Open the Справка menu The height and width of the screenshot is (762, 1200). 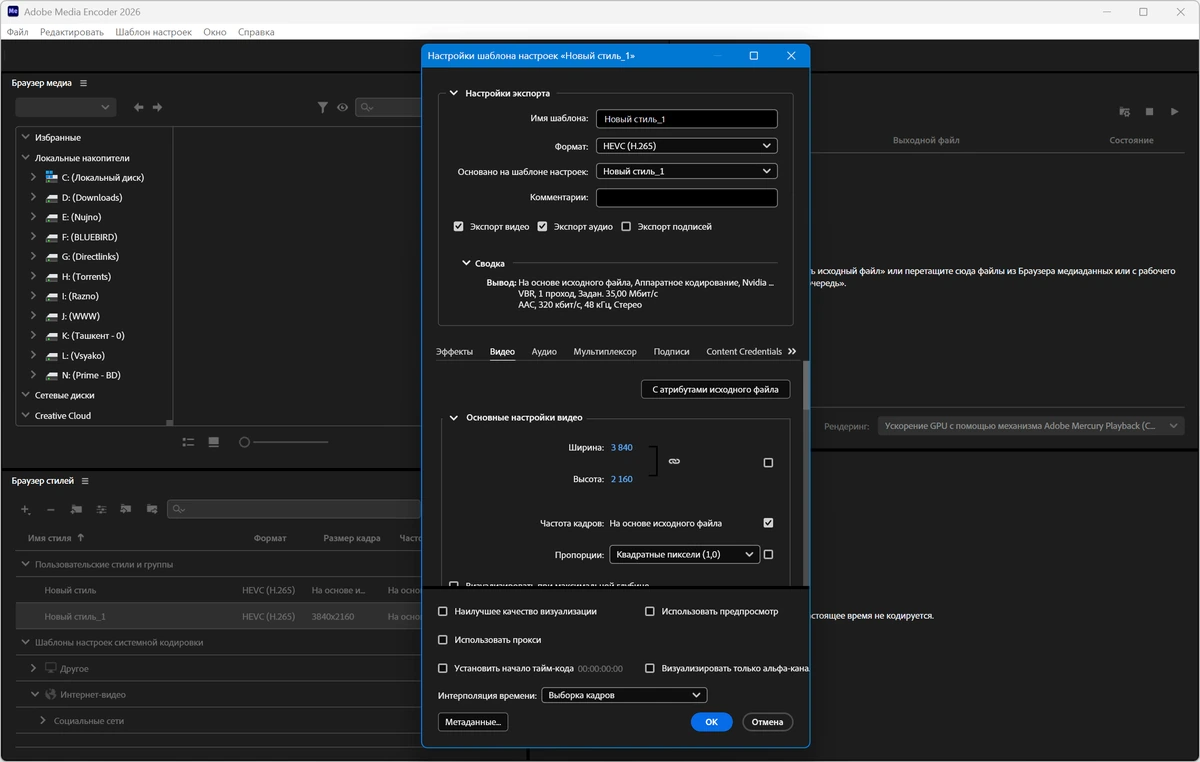256,32
